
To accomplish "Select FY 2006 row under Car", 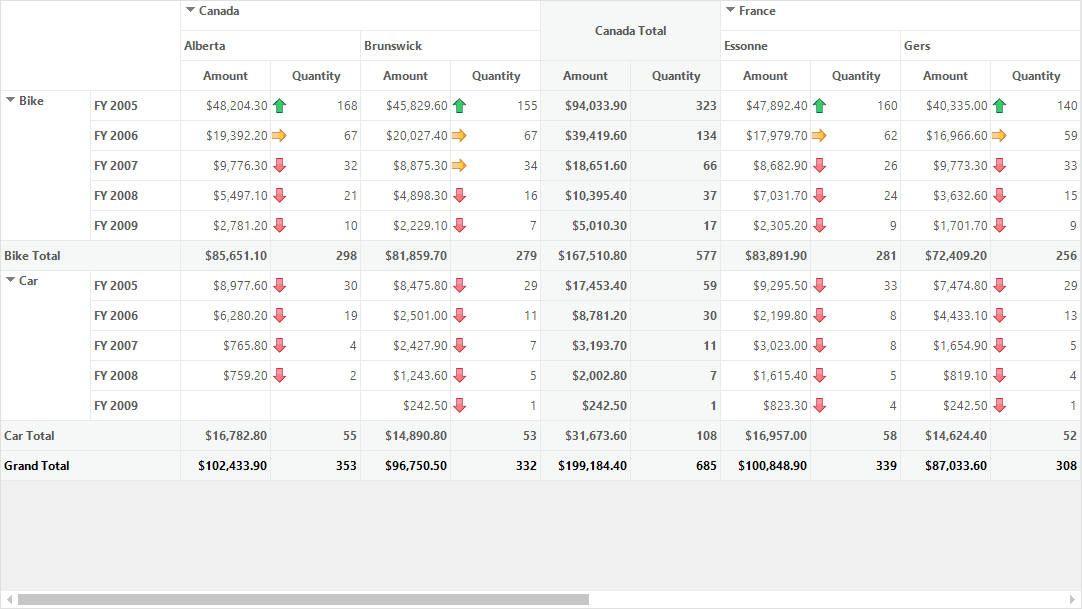I will (x=135, y=315).
